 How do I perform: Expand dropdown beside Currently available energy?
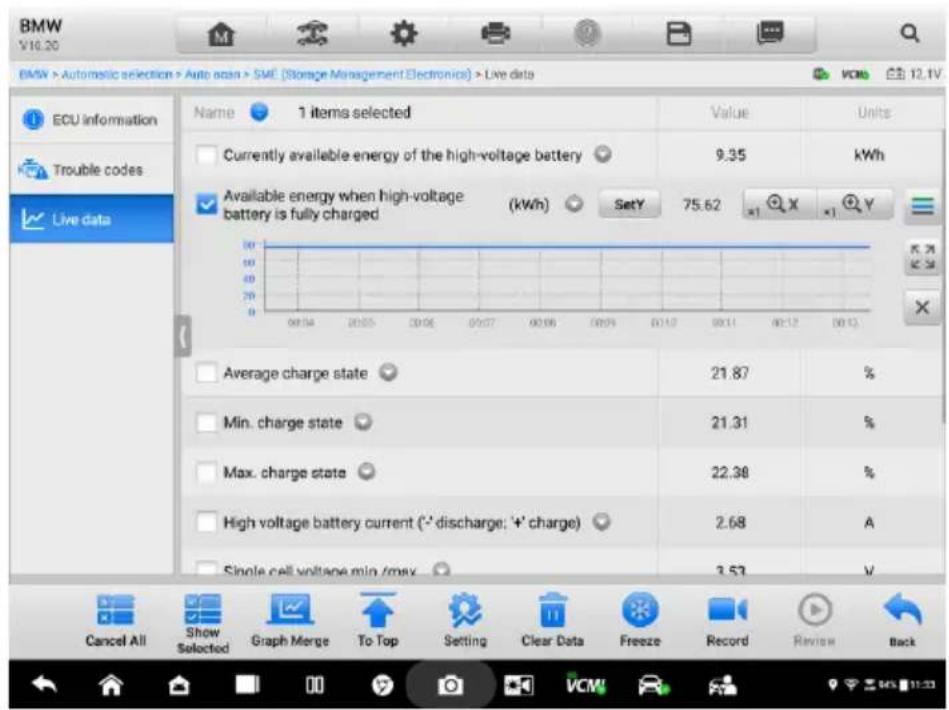tap(603, 154)
